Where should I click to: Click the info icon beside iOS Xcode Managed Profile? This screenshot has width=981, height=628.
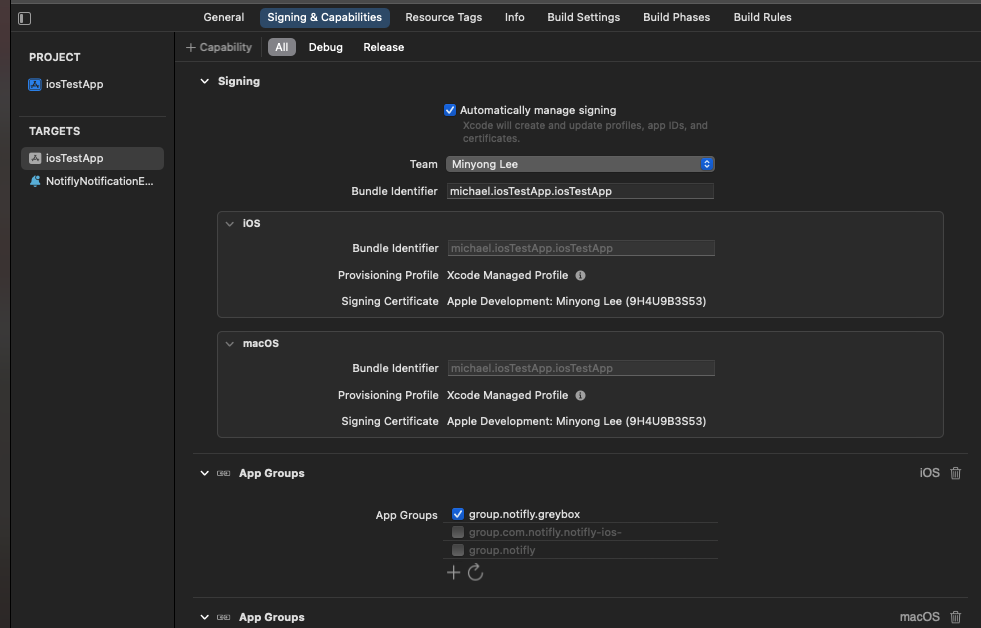point(580,275)
